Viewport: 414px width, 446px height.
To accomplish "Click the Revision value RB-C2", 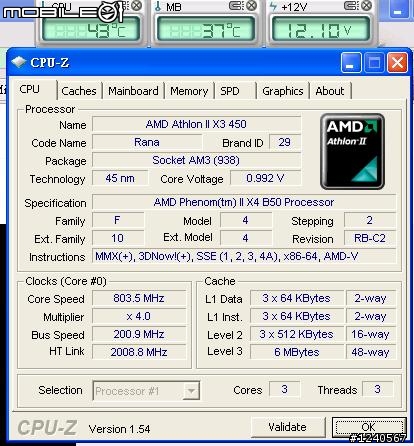I will coord(370,238).
